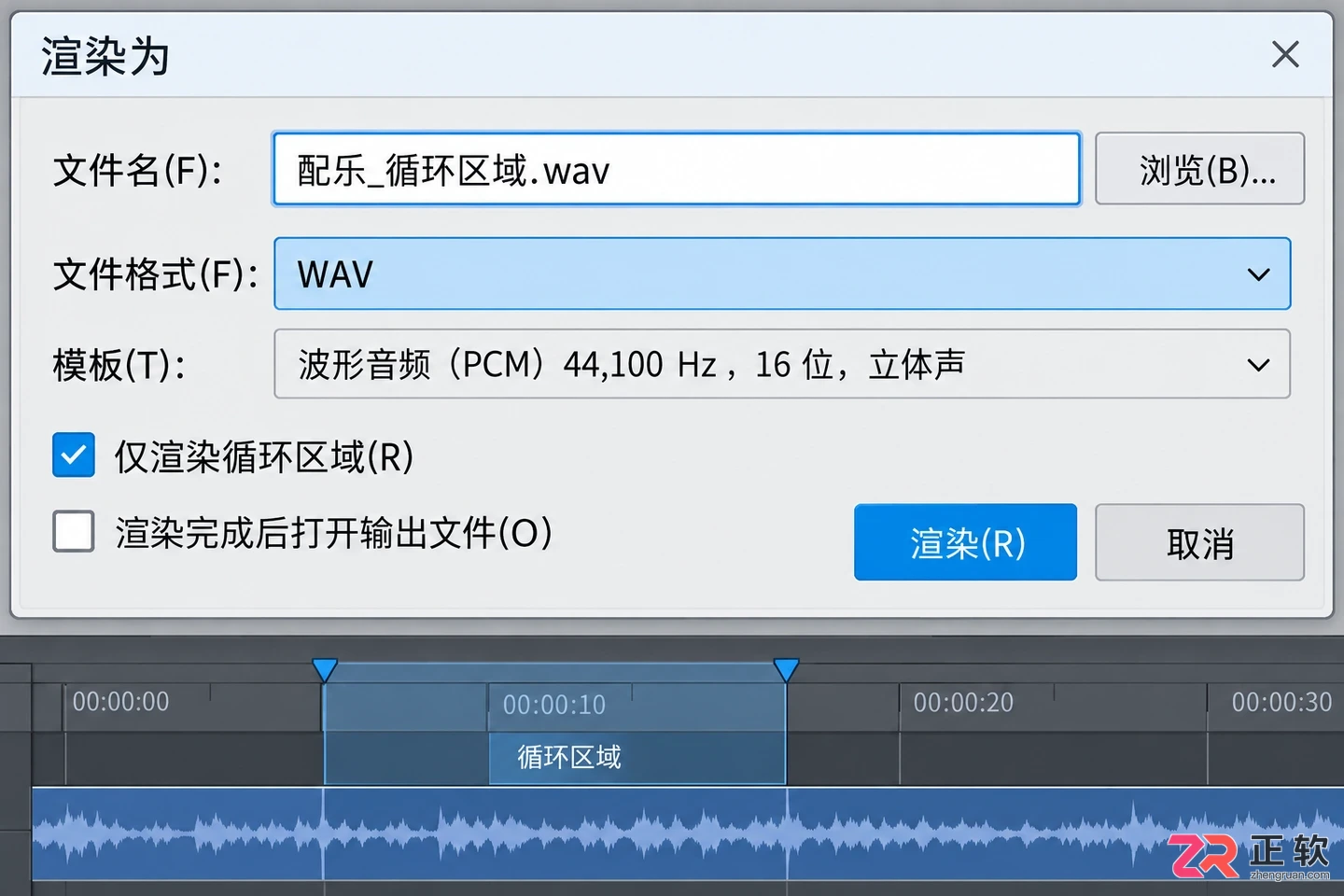
Task: Open the 模板 PCM template dropdown
Action: [782, 364]
